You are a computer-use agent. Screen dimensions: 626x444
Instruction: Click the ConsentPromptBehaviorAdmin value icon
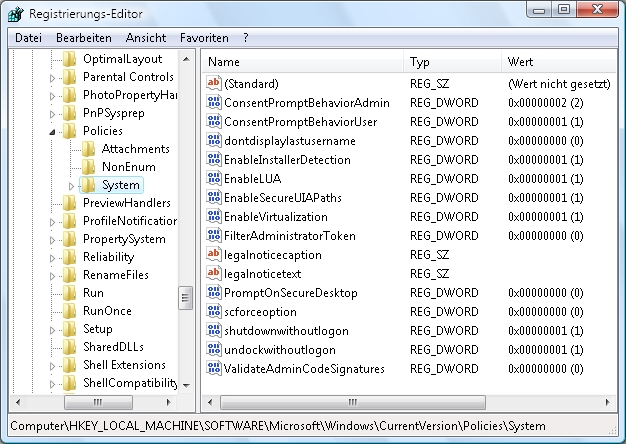point(214,103)
